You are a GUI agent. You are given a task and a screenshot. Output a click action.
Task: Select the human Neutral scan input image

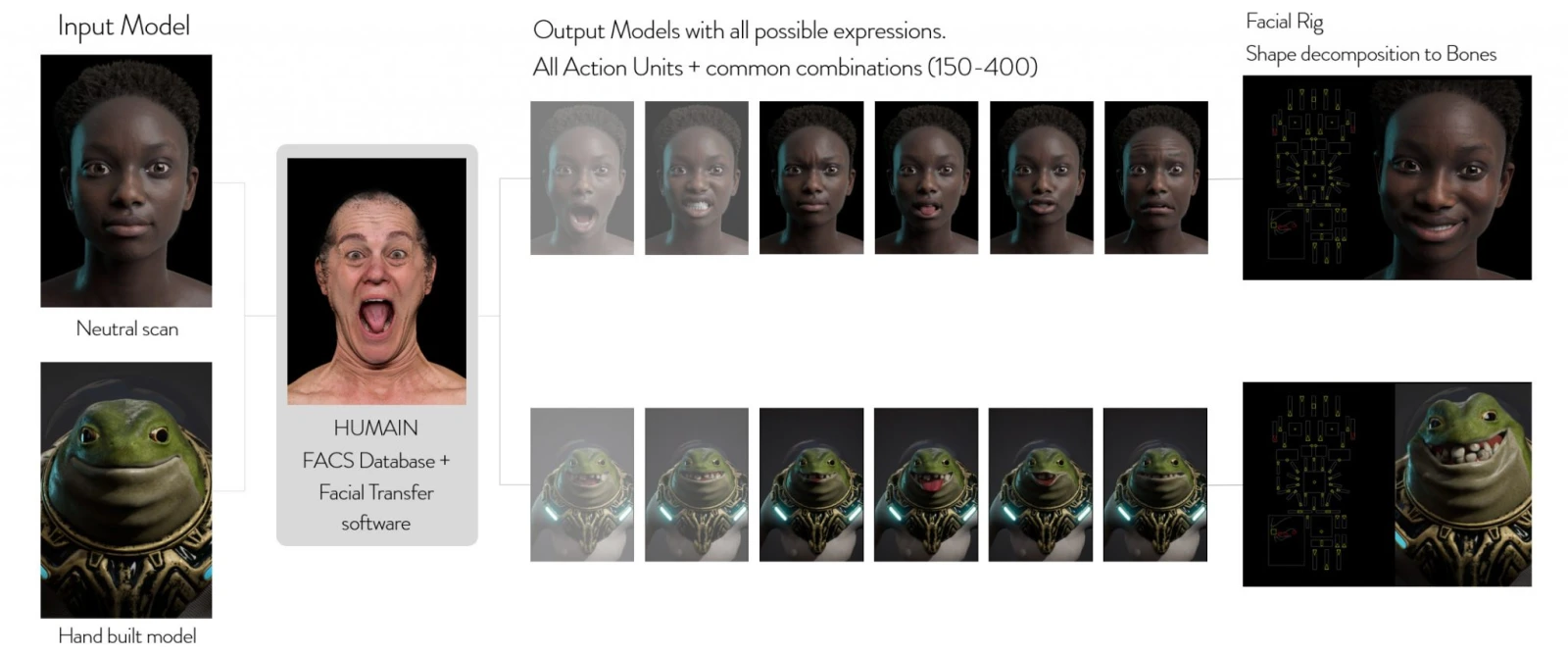point(125,180)
